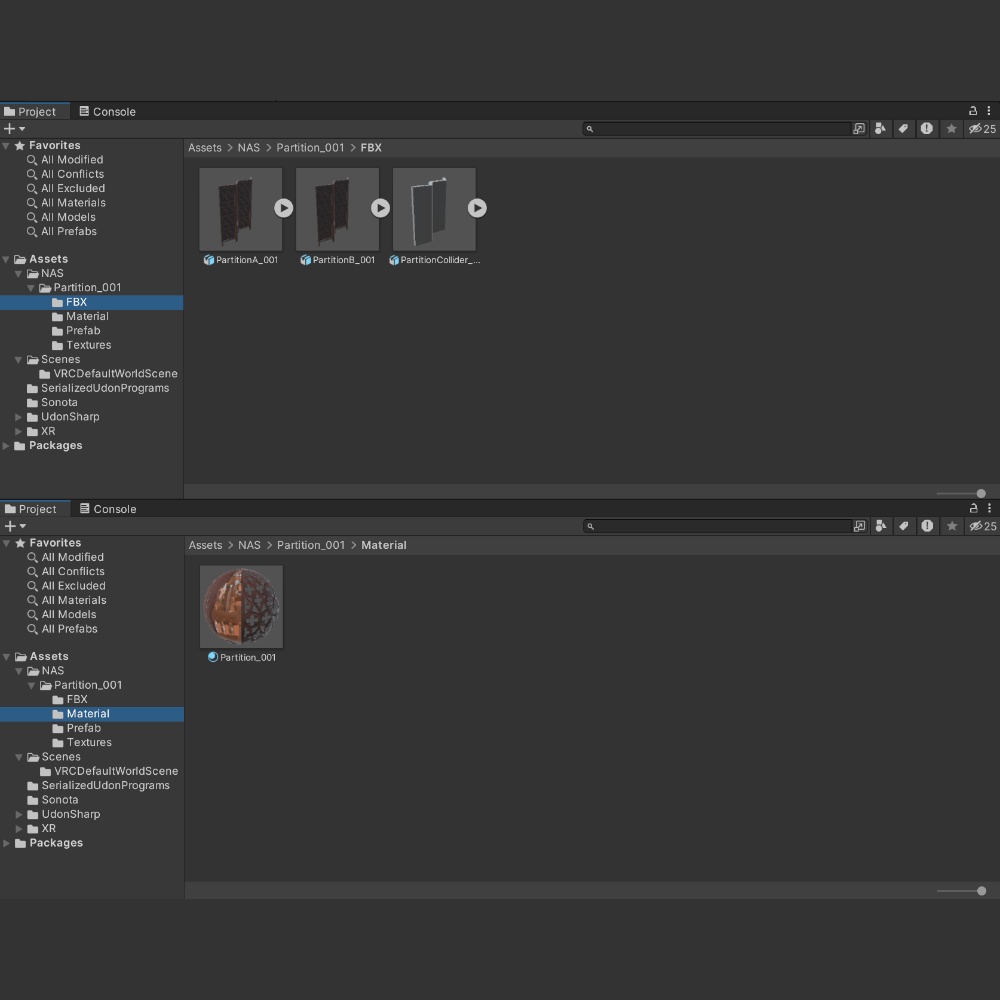
Task: Click the favorite star icon in the FBX panel toolbar
Action: pyautogui.click(x=951, y=129)
